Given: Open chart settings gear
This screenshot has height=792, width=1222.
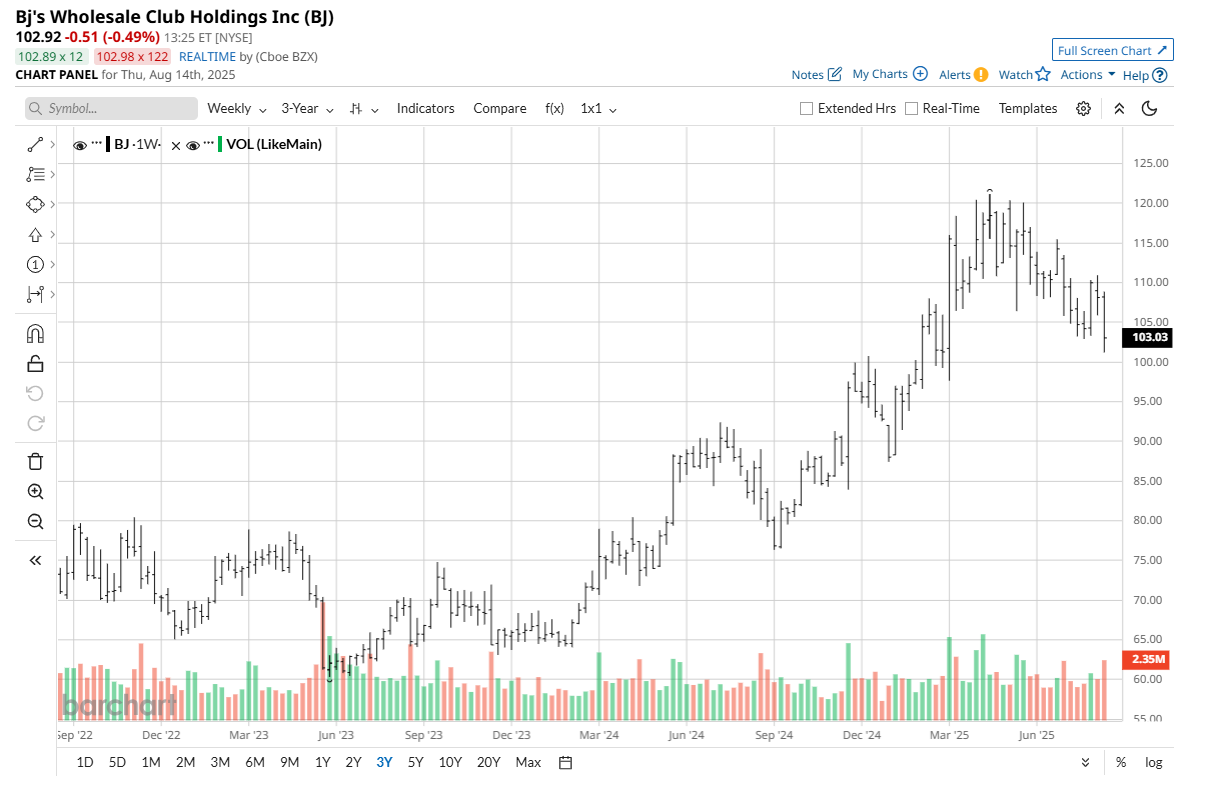Looking at the screenshot, I should tap(1083, 108).
